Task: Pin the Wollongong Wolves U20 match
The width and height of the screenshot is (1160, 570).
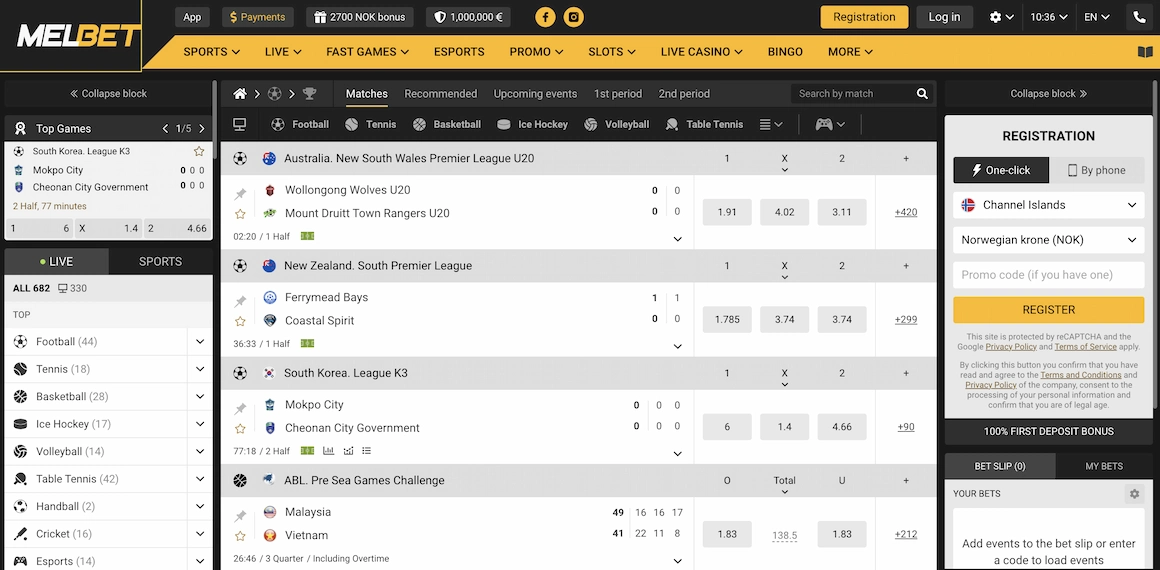Action: pyautogui.click(x=240, y=194)
